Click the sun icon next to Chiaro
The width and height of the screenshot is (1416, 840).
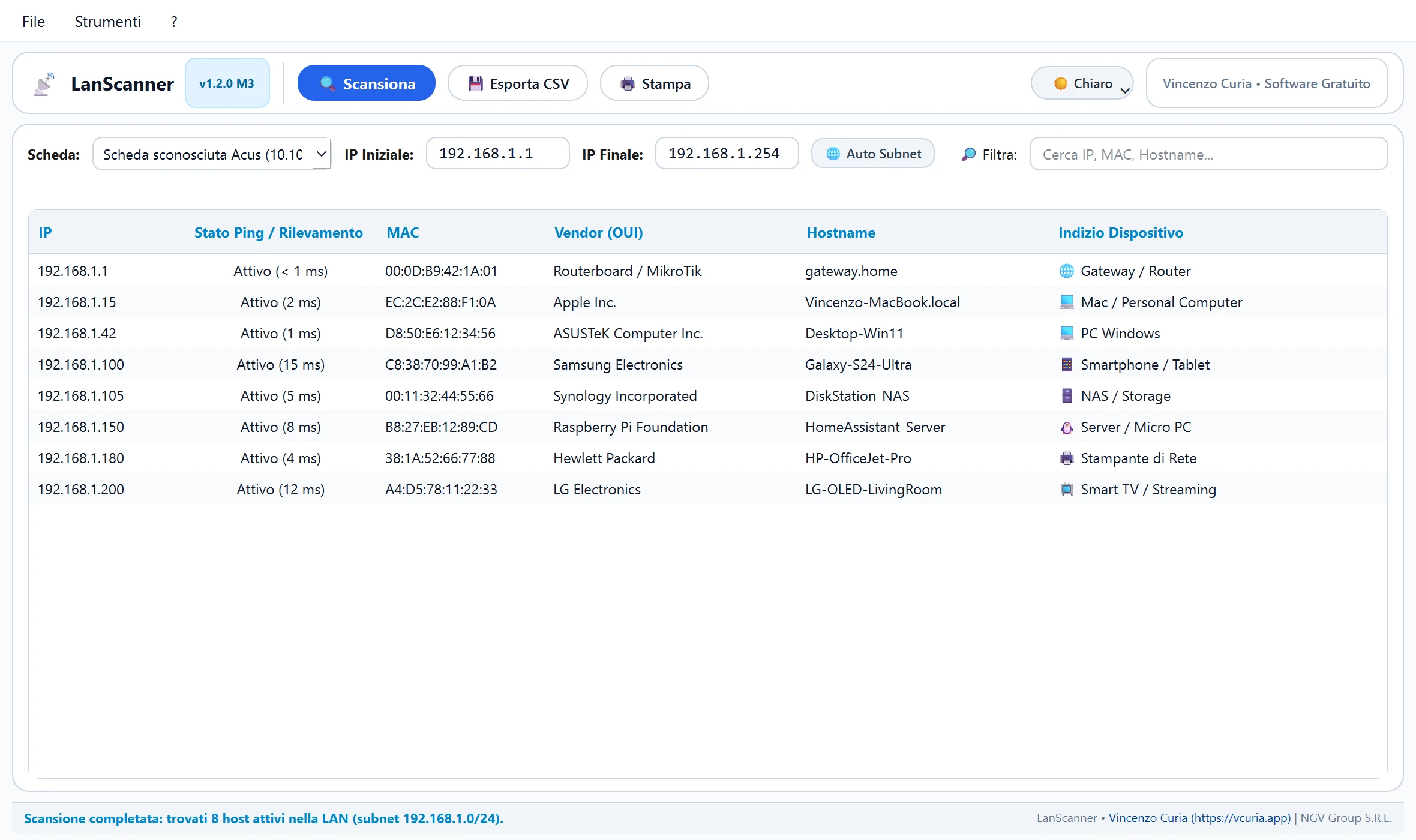tap(1060, 83)
